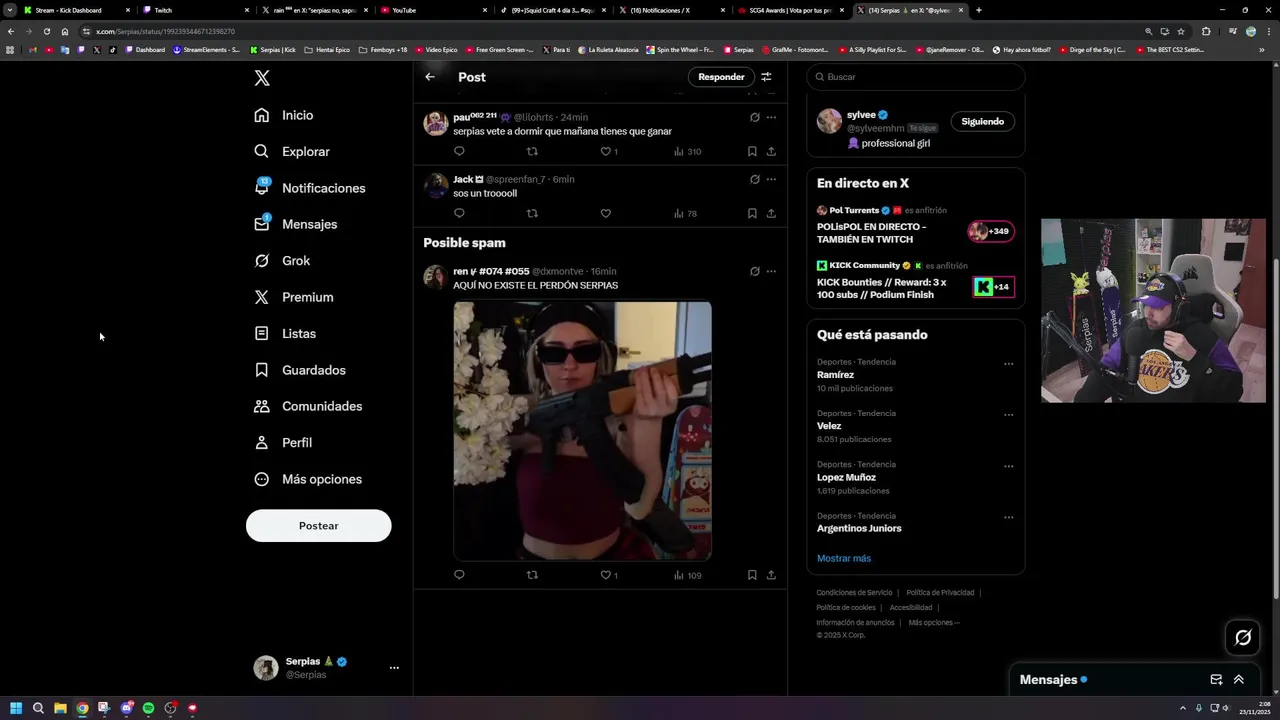The height and width of the screenshot is (720, 1280).
Task: Open the Grok floating button
Action: coord(1243,637)
